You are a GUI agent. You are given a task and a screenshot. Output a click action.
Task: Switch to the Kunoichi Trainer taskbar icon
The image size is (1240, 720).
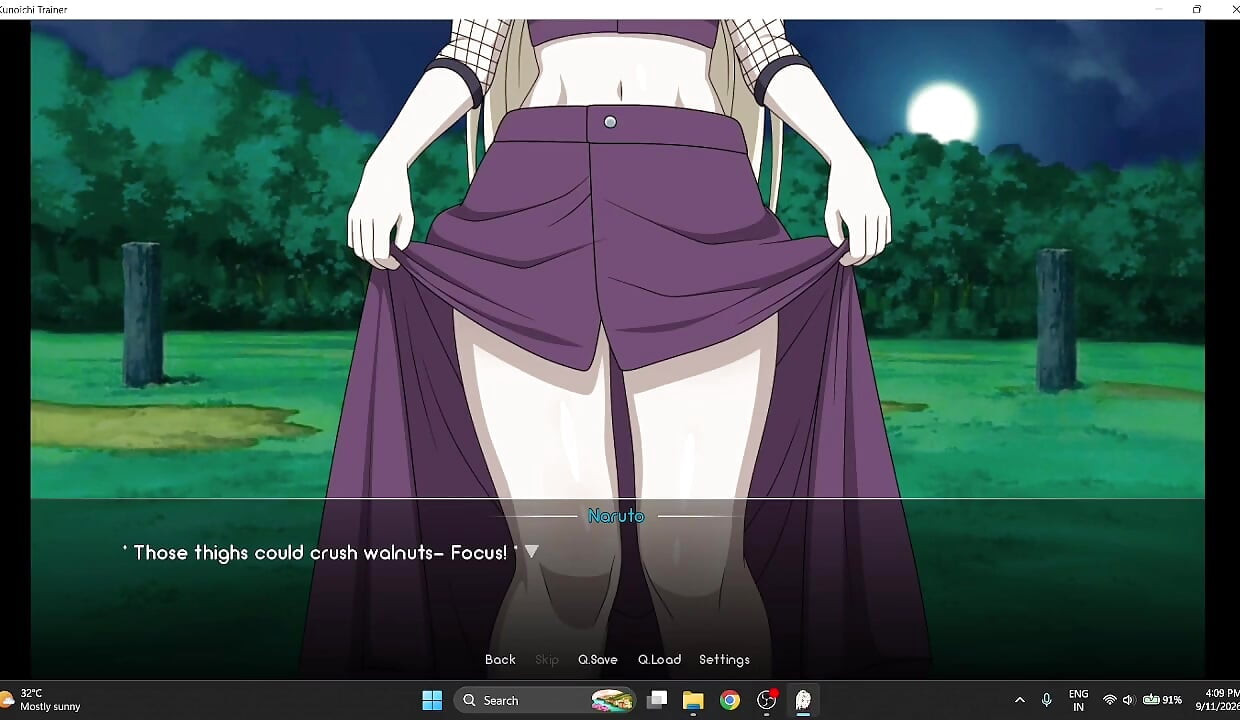tap(803, 700)
